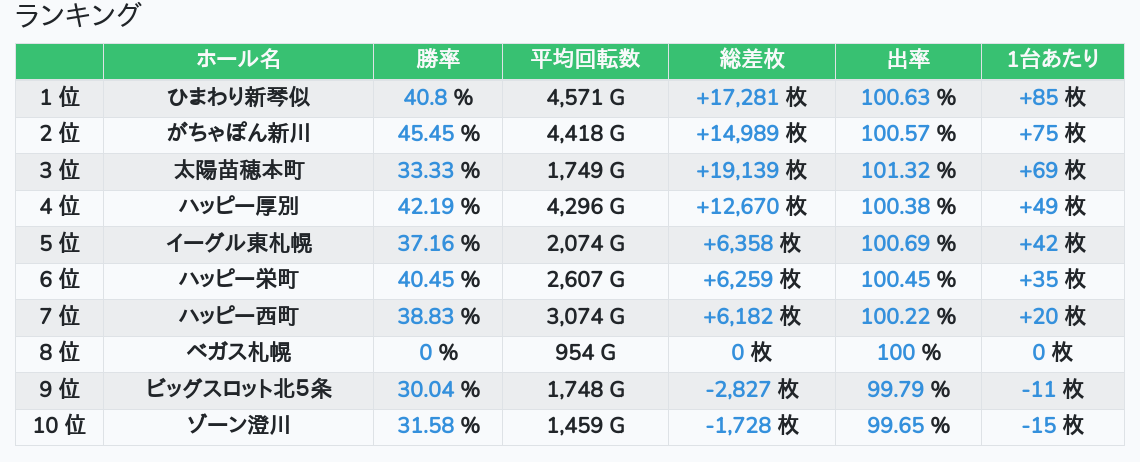Open the ベガス札幌 hall entry
1140x462 pixels.
238,353
